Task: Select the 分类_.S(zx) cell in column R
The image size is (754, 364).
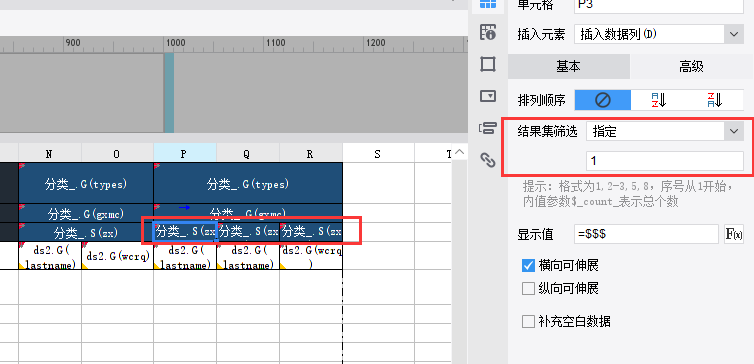Action: [x=311, y=232]
